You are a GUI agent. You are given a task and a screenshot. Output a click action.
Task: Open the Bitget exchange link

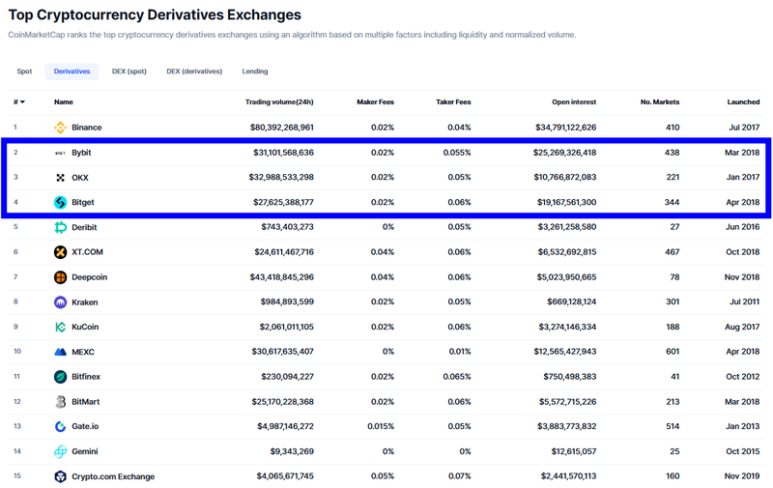pyautogui.click(x=83, y=203)
